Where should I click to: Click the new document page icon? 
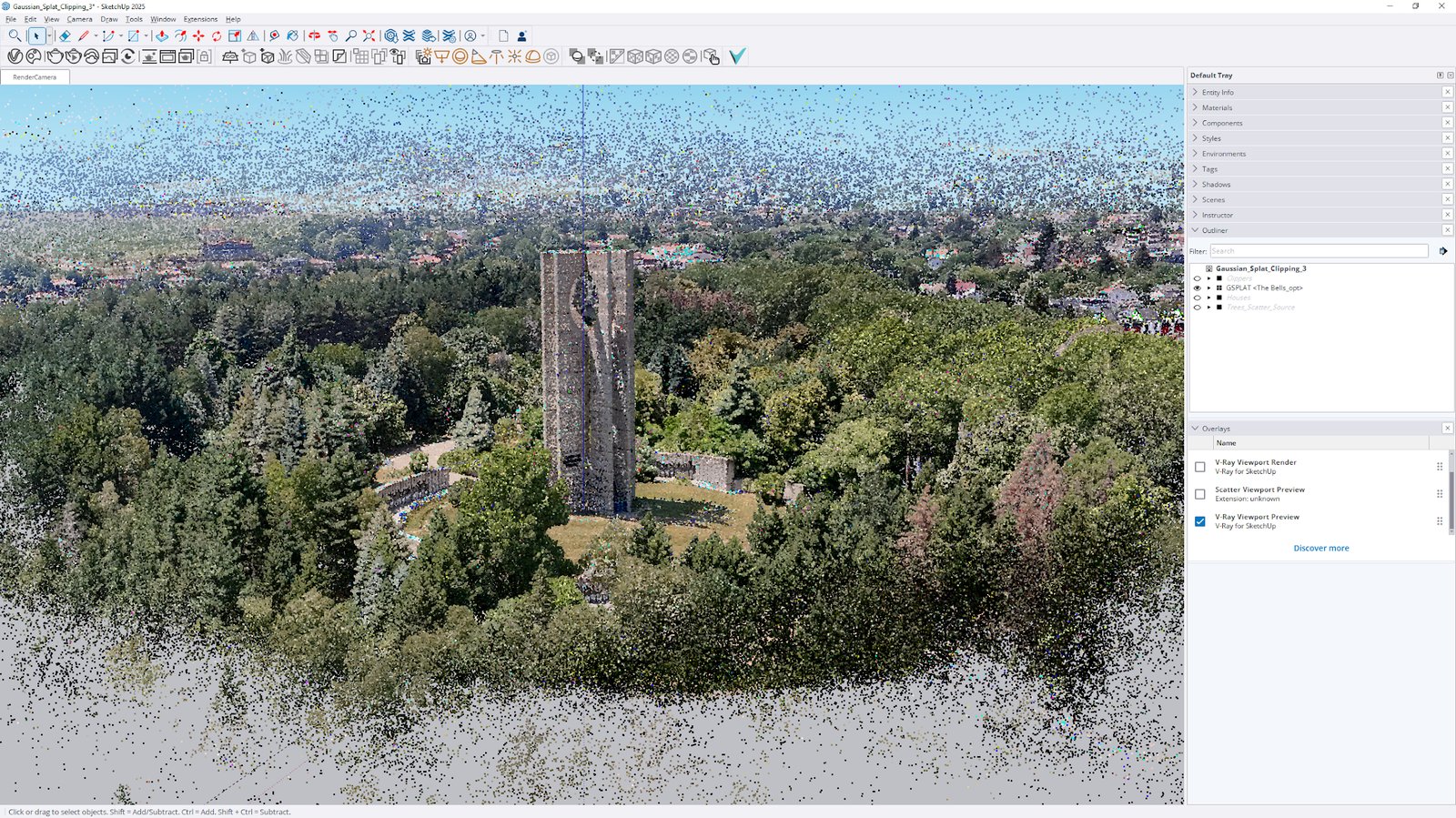tap(503, 36)
